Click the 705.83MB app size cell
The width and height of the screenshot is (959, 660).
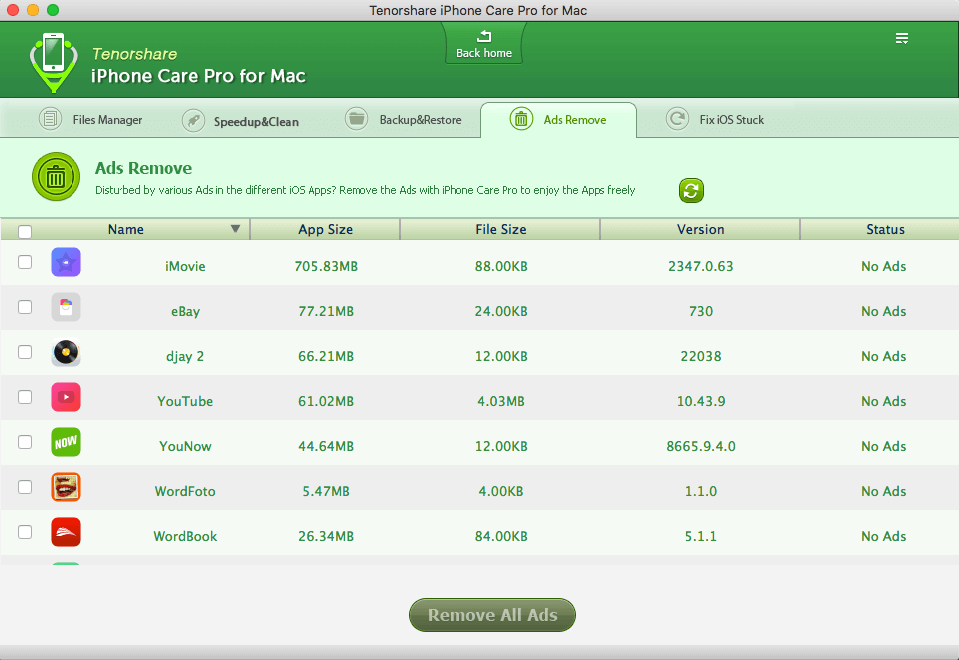[x=326, y=266]
